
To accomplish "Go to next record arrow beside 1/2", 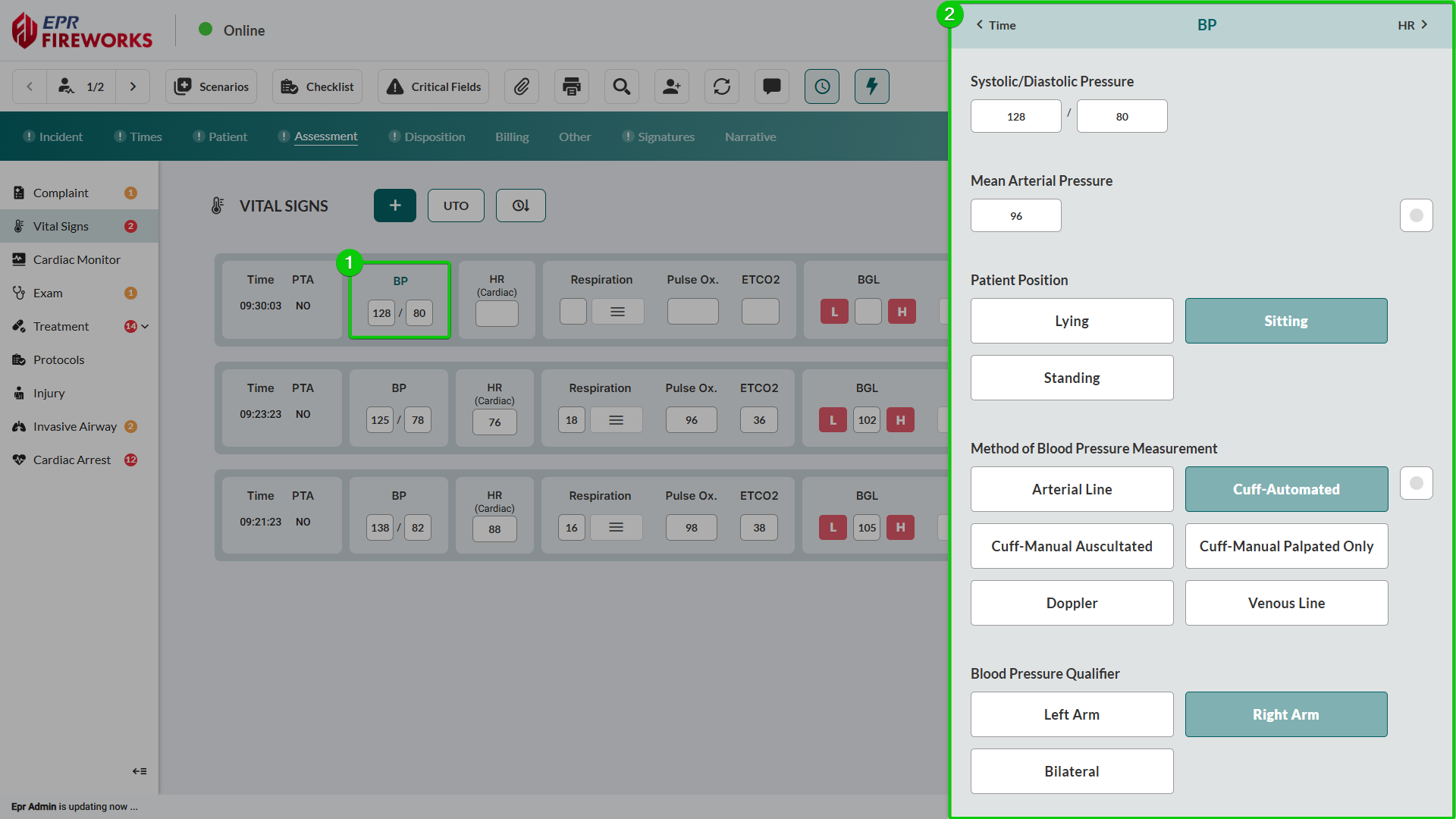I will (x=133, y=86).
